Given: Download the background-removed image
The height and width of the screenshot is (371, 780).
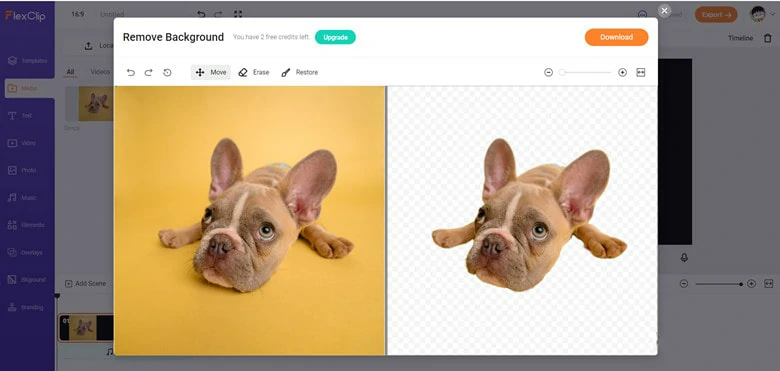Looking at the screenshot, I should (616, 37).
